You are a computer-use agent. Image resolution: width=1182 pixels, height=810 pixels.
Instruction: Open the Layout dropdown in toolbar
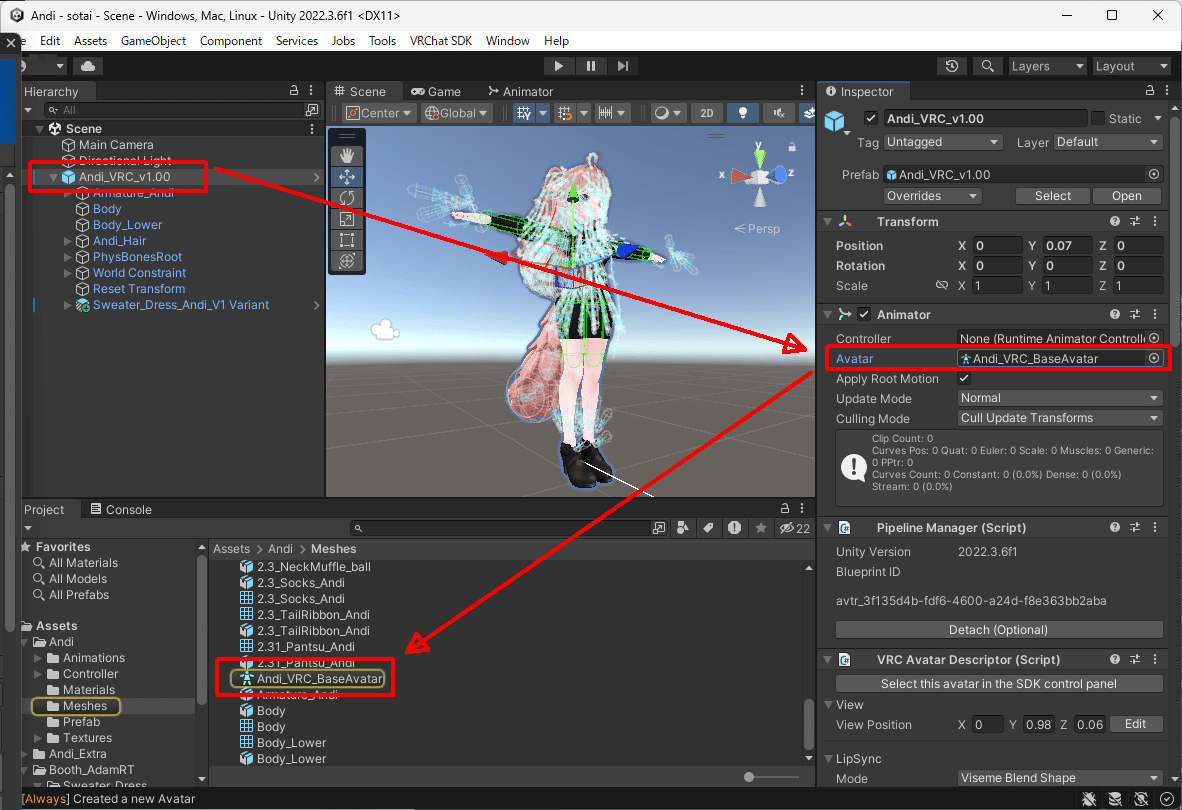tap(1131, 66)
